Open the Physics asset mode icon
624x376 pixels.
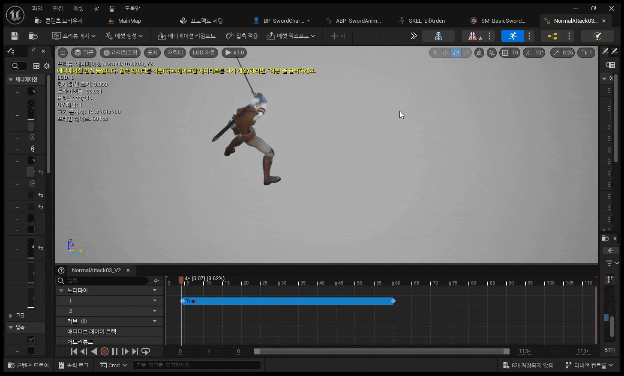tap(597, 36)
